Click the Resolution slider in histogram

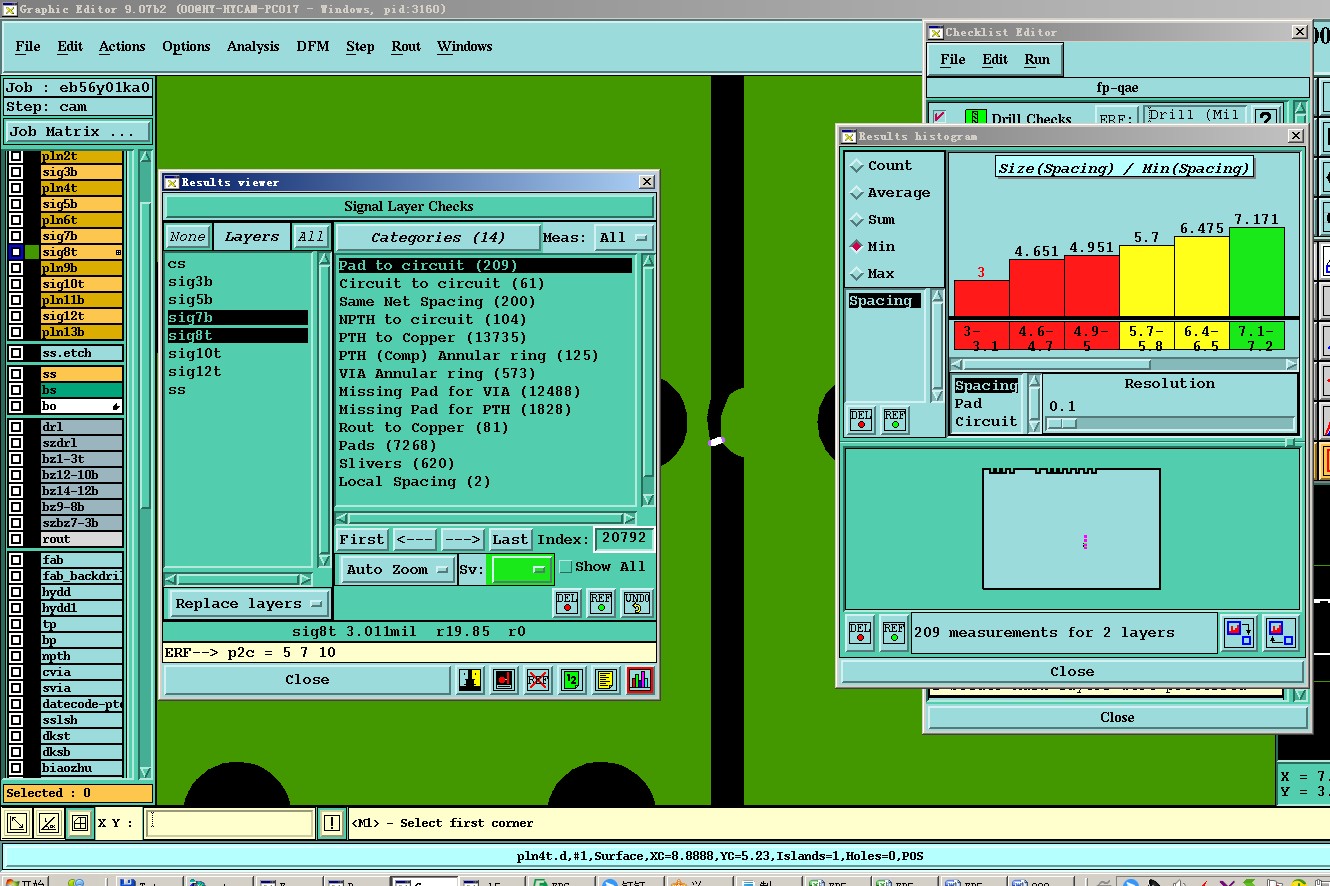[1170, 424]
